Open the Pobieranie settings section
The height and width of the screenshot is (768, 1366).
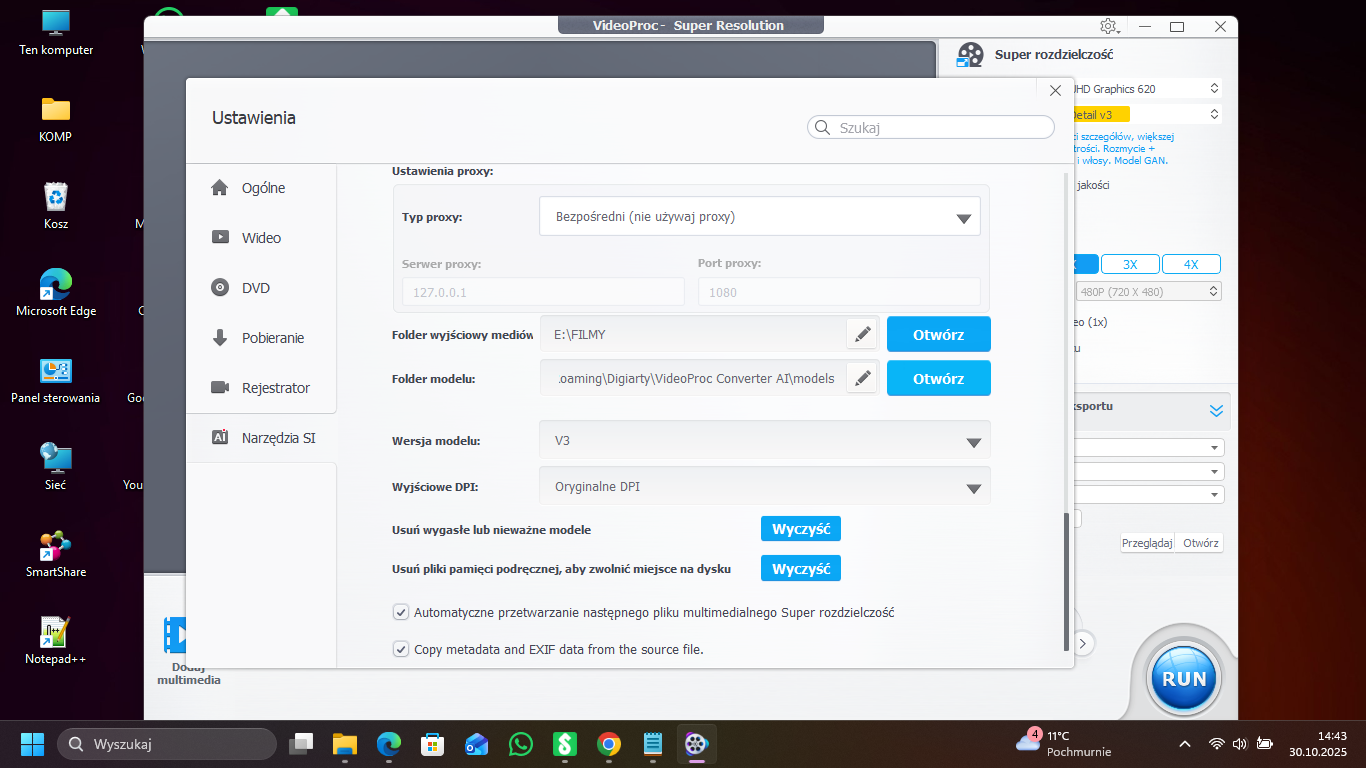point(272,338)
